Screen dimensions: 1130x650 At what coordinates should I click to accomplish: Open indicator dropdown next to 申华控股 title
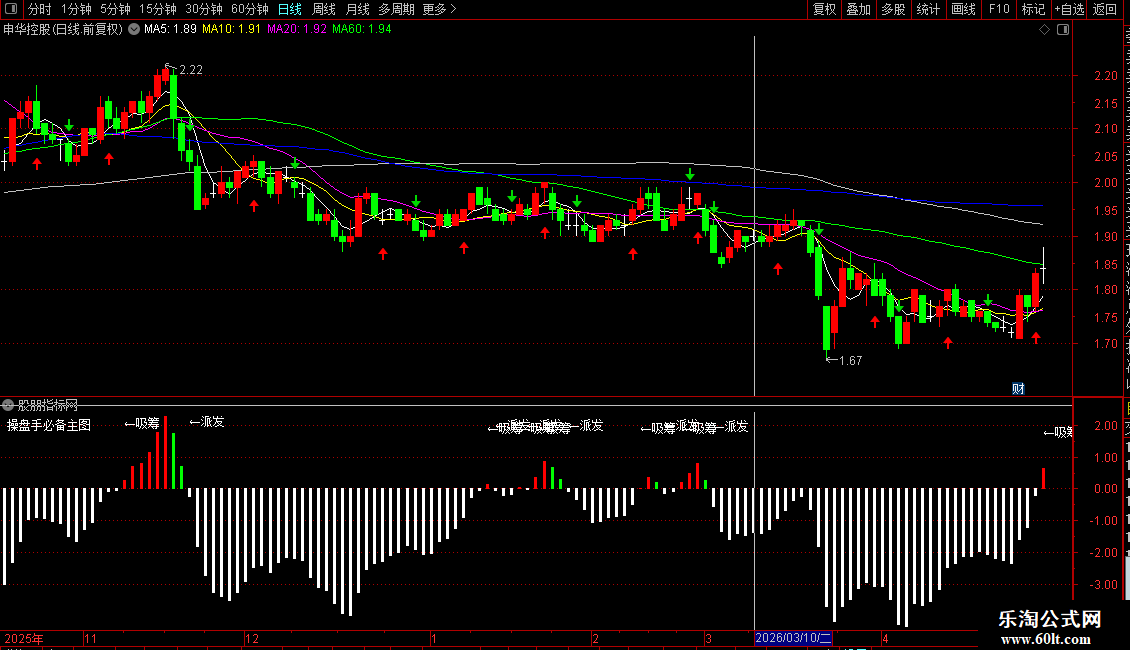[134, 29]
